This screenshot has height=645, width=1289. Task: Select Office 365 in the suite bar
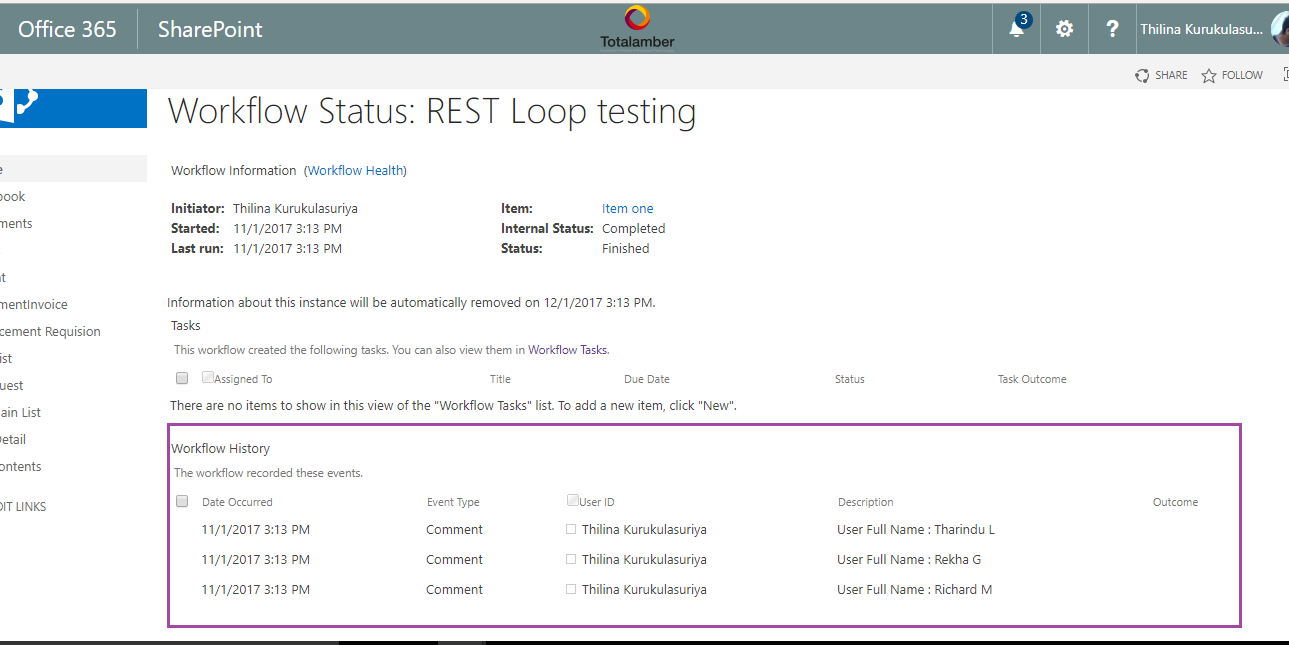coord(66,29)
